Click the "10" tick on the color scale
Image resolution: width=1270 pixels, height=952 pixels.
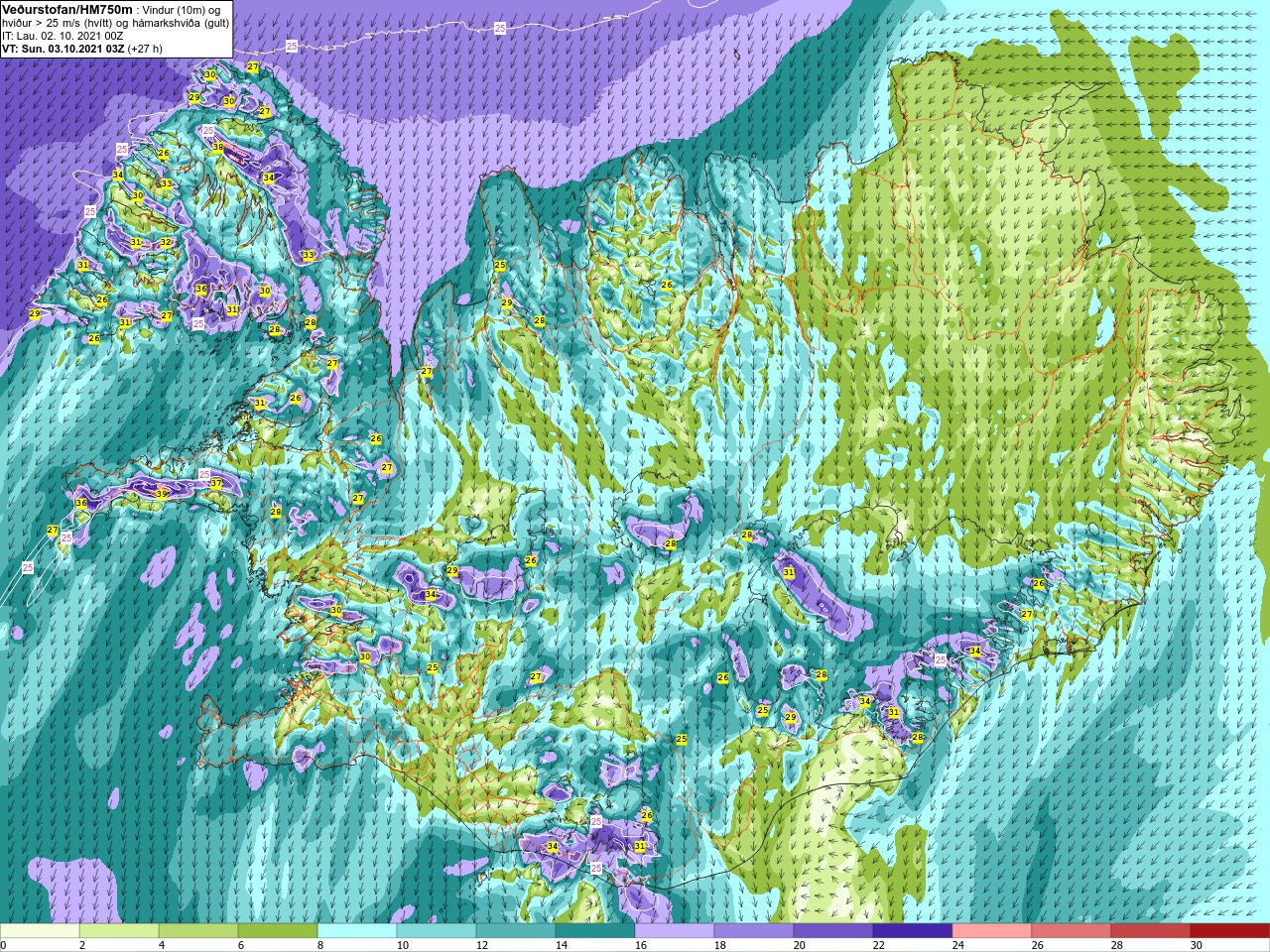pos(404,946)
